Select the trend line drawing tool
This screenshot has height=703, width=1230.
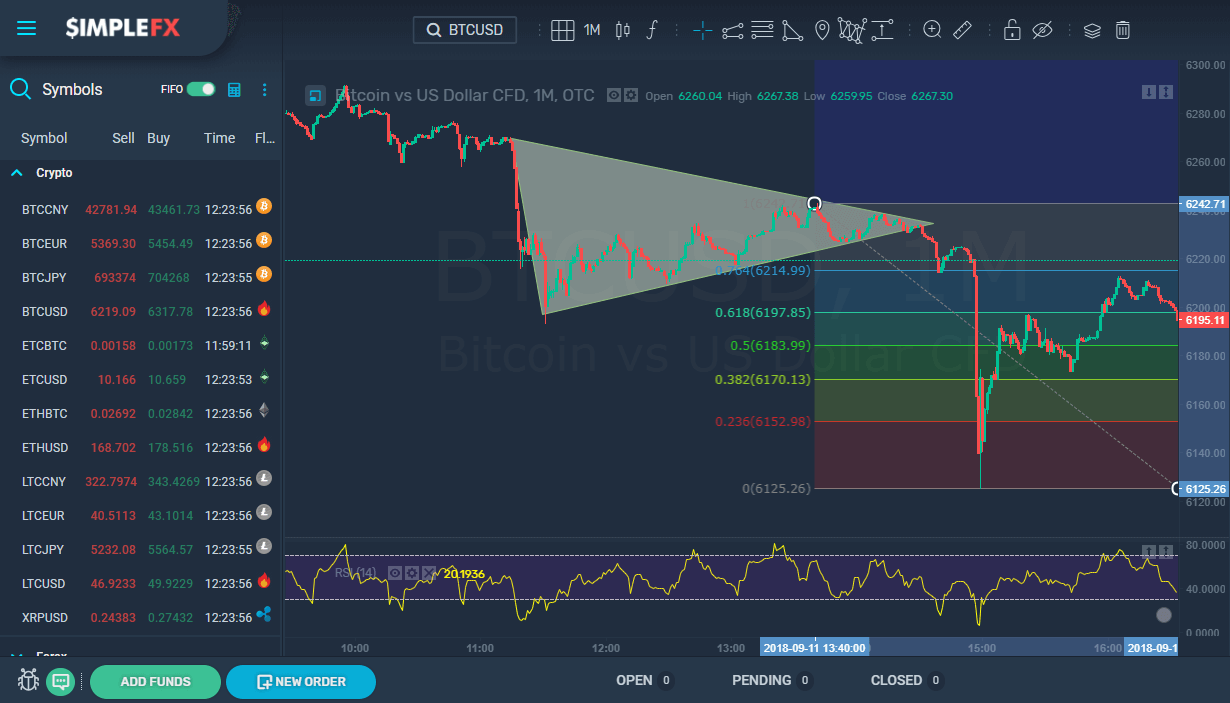pos(733,30)
